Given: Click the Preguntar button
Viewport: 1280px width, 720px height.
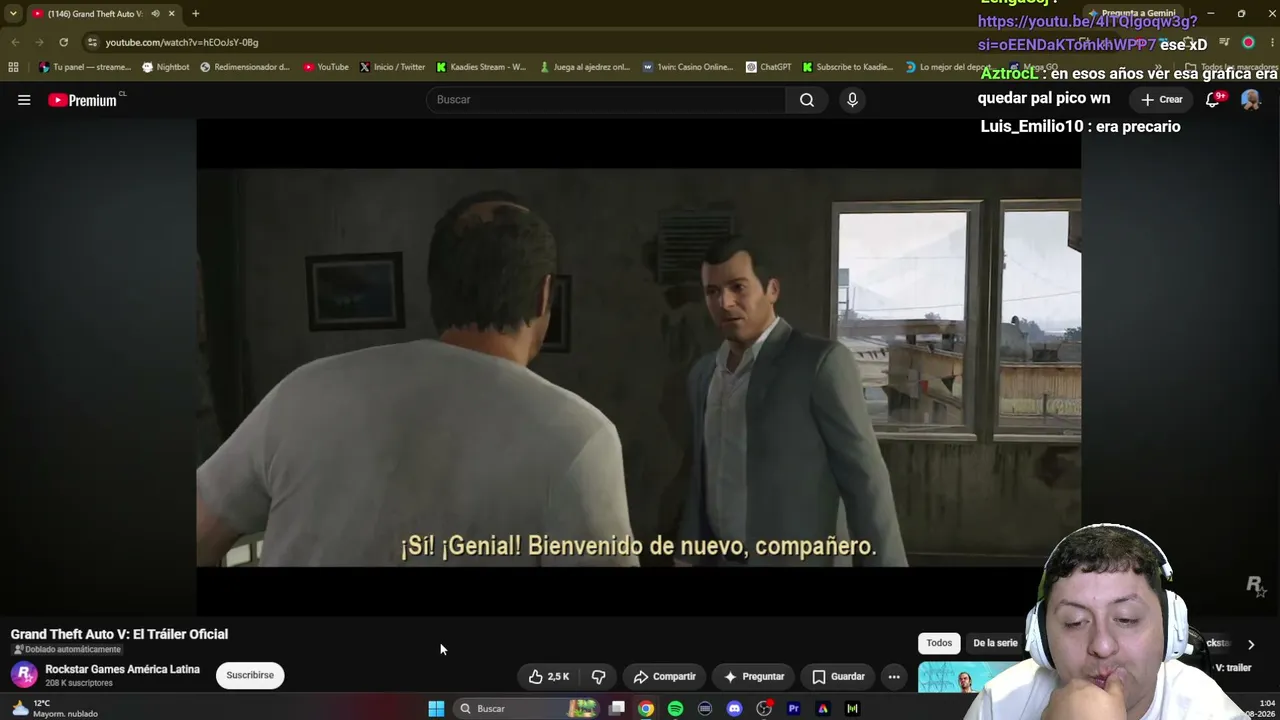Looking at the screenshot, I should pyautogui.click(x=754, y=677).
